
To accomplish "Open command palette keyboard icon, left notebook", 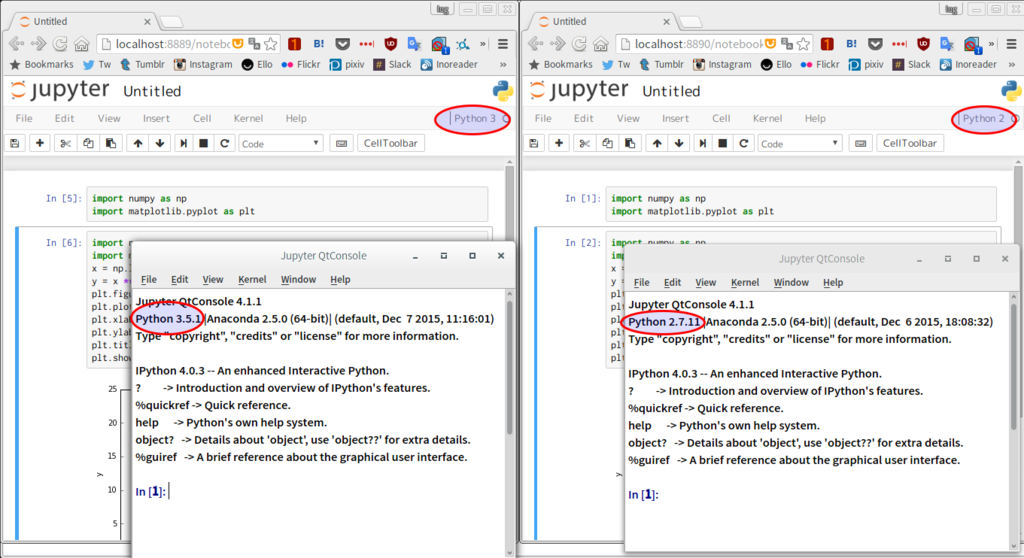I will (x=342, y=143).
